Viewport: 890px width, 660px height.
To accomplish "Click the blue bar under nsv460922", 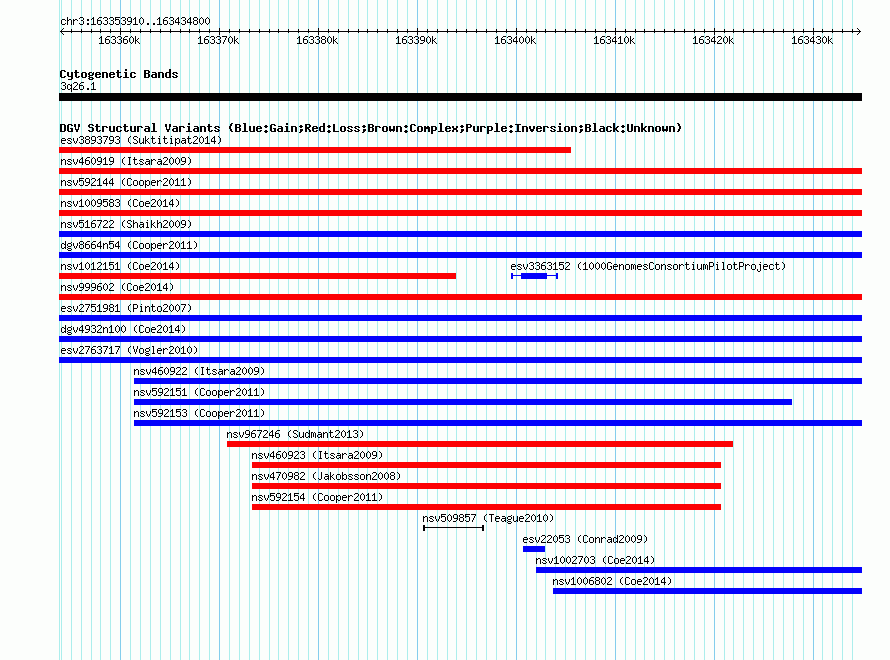I will coord(498,381).
